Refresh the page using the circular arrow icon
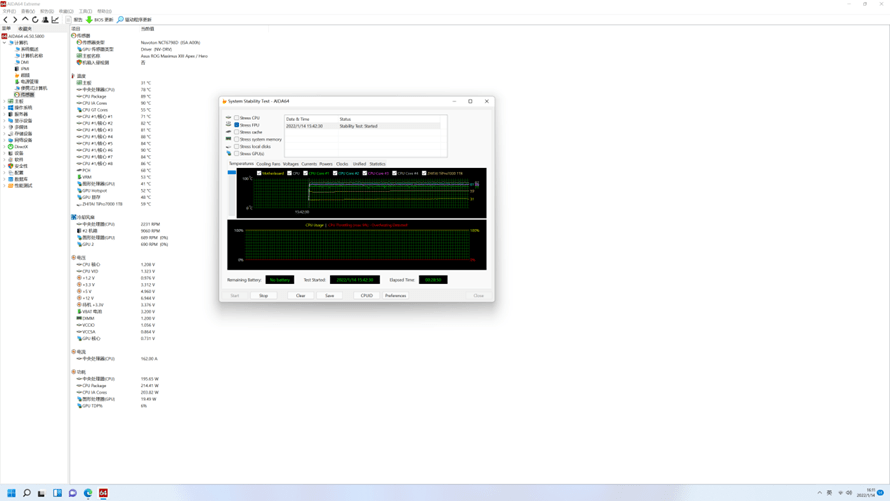The width and height of the screenshot is (890, 501). [x=35, y=19]
